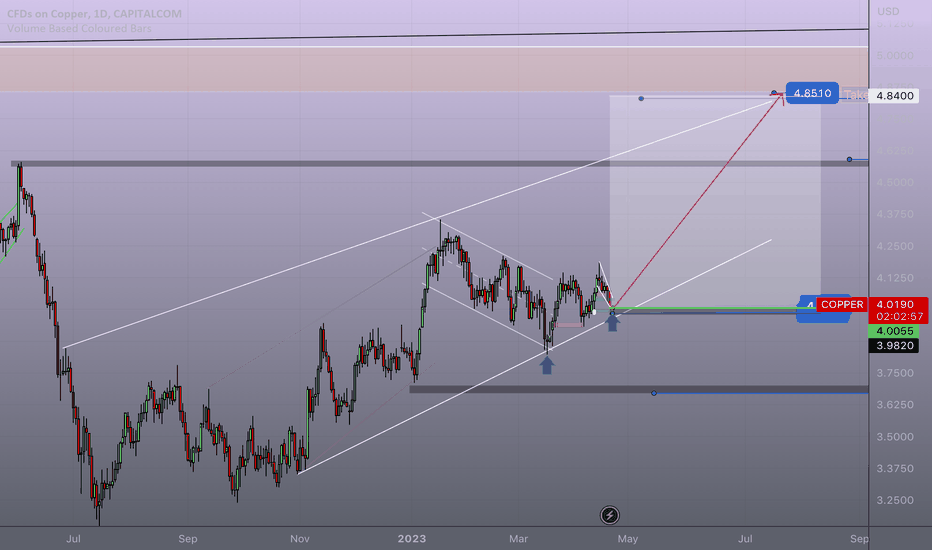Click the 3.2500 price axis label
This screenshot has height=550, width=932.
pos(895,500)
